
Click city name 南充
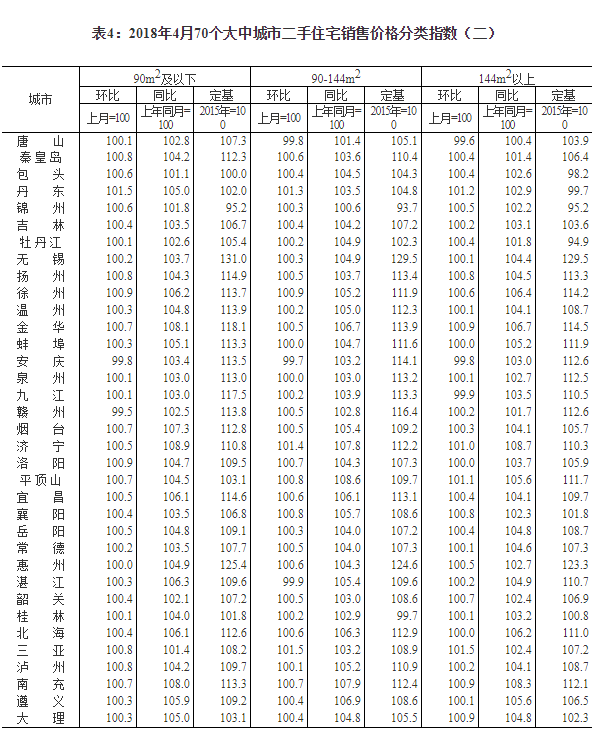point(40,684)
